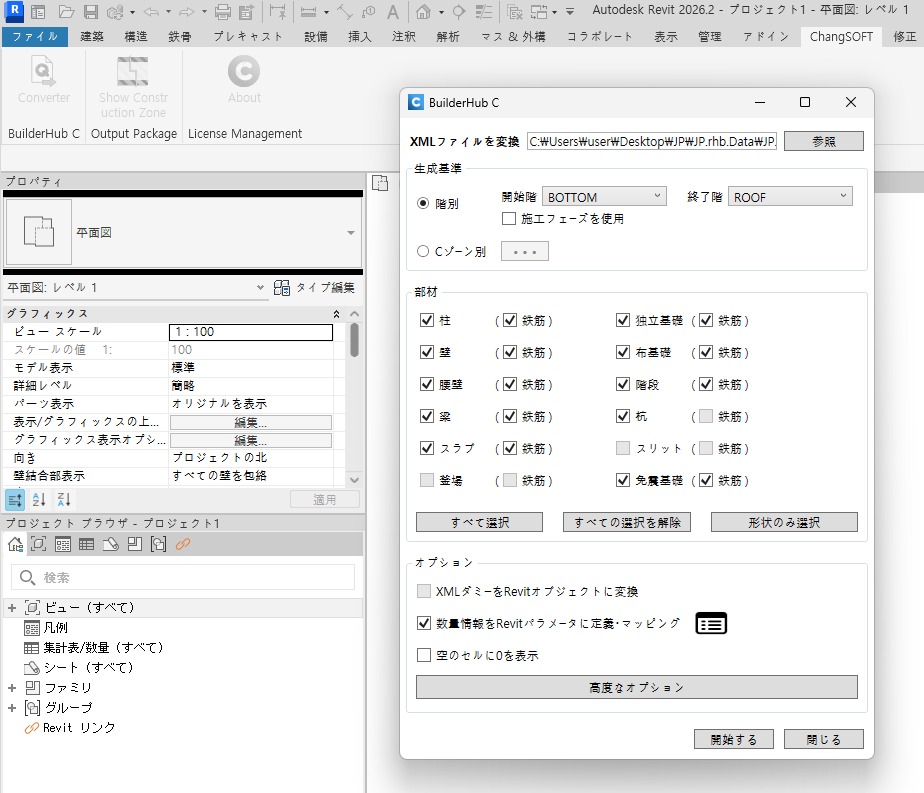Open the 開始階 BOTTOM dropdown
The width and height of the screenshot is (924, 793).
click(604, 197)
